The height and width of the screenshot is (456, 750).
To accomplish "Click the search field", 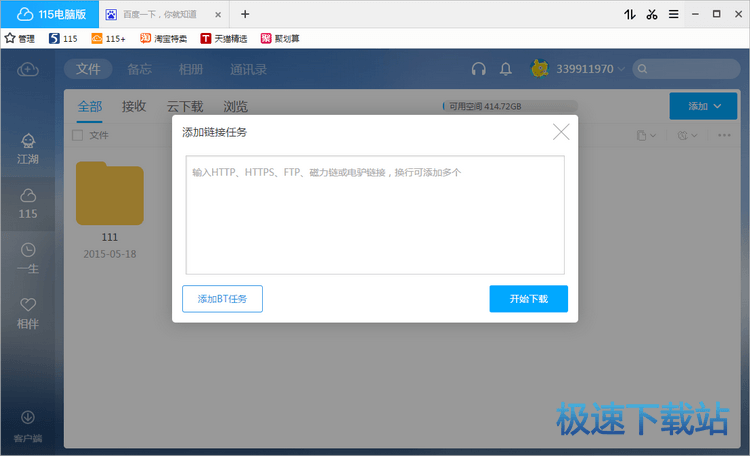I will [x=686, y=69].
